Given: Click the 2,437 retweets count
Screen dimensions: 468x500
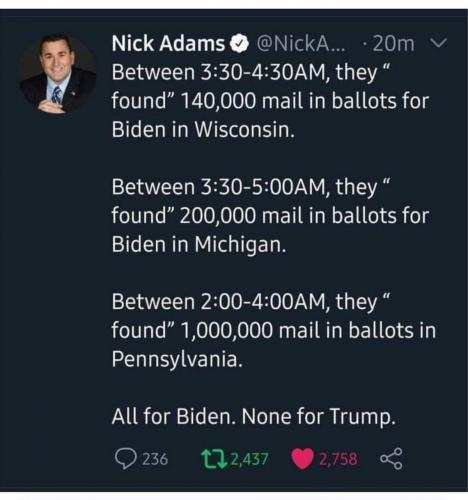Looking at the screenshot, I should tap(249, 459).
